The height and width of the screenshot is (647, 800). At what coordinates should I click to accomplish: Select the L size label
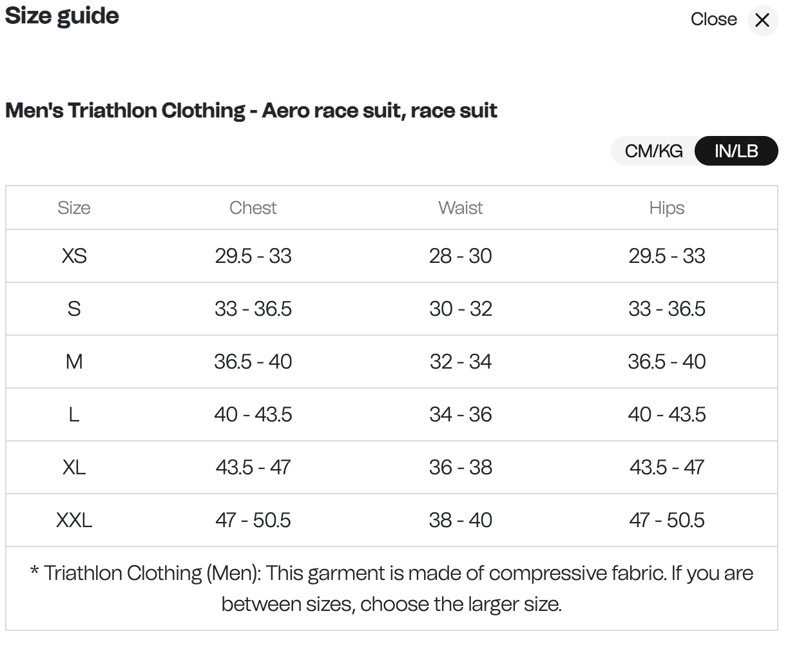[x=73, y=414]
